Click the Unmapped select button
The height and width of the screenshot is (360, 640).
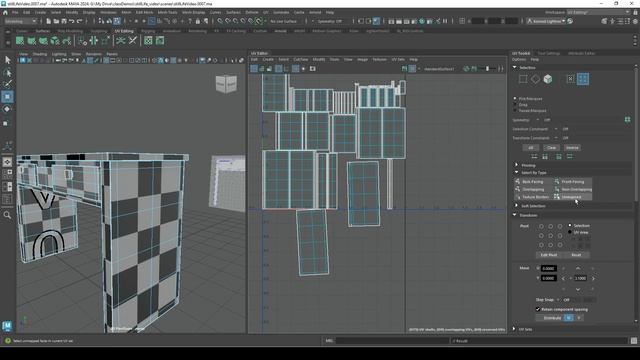tap(573, 197)
